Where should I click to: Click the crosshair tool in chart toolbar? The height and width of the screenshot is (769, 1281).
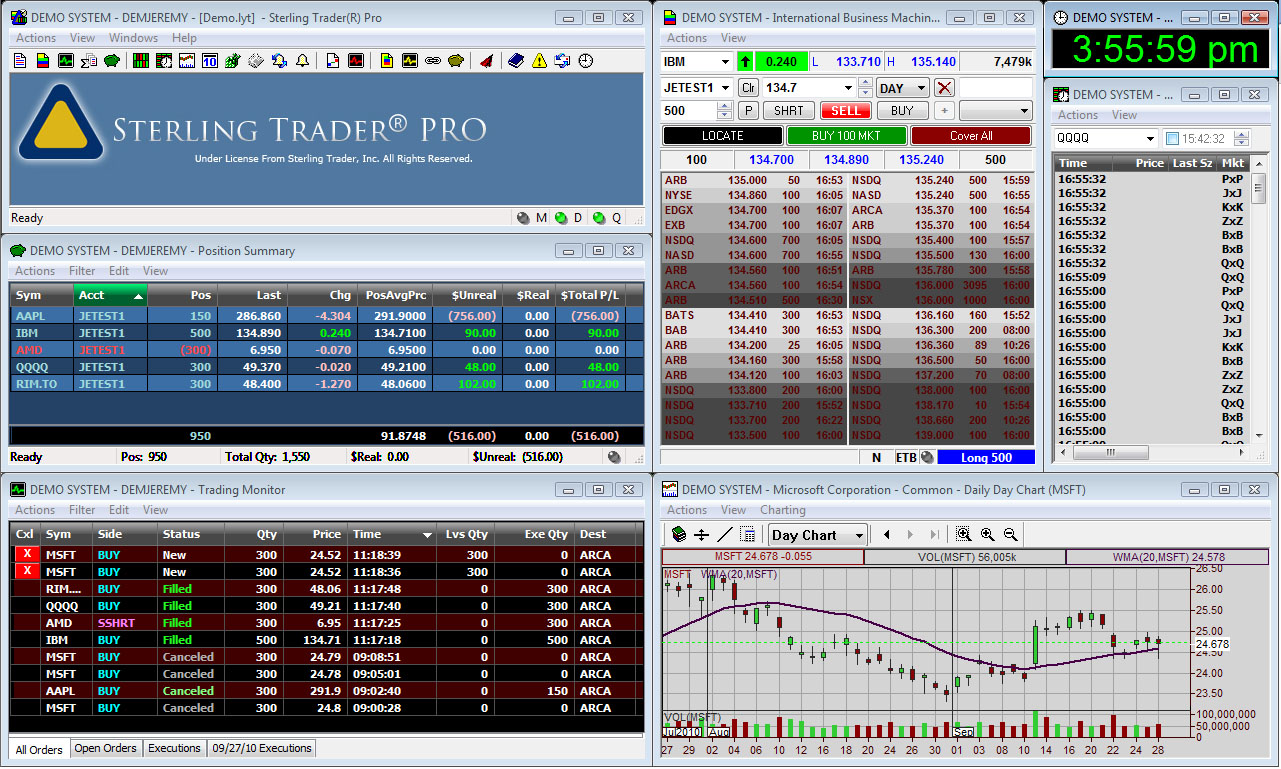point(701,535)
